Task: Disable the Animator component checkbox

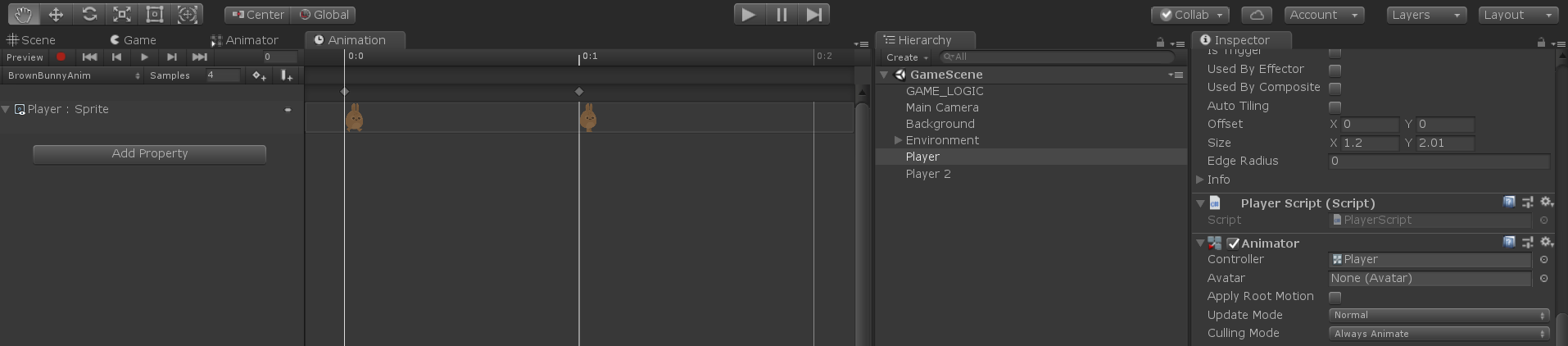Action: (1233, 244)
